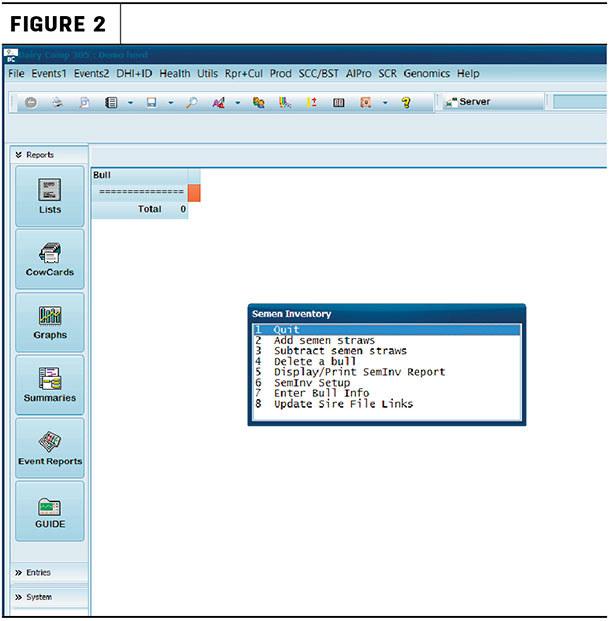This screenshot has width=610, height=621.
Task: Click the print preview page icon
Action: [x=84, y=103]
